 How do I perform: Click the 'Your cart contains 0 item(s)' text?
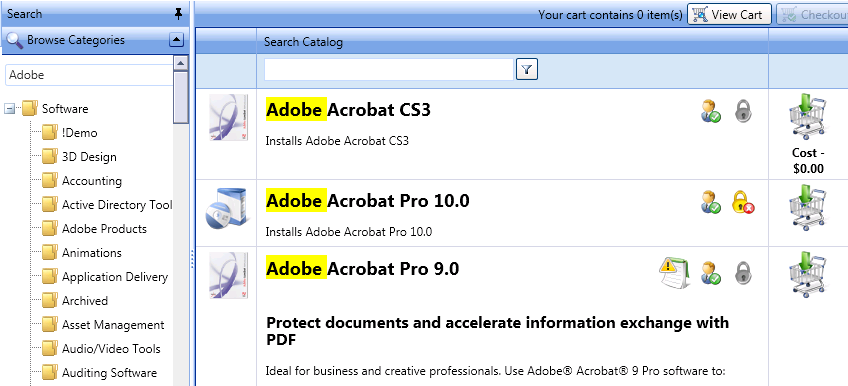610,15
